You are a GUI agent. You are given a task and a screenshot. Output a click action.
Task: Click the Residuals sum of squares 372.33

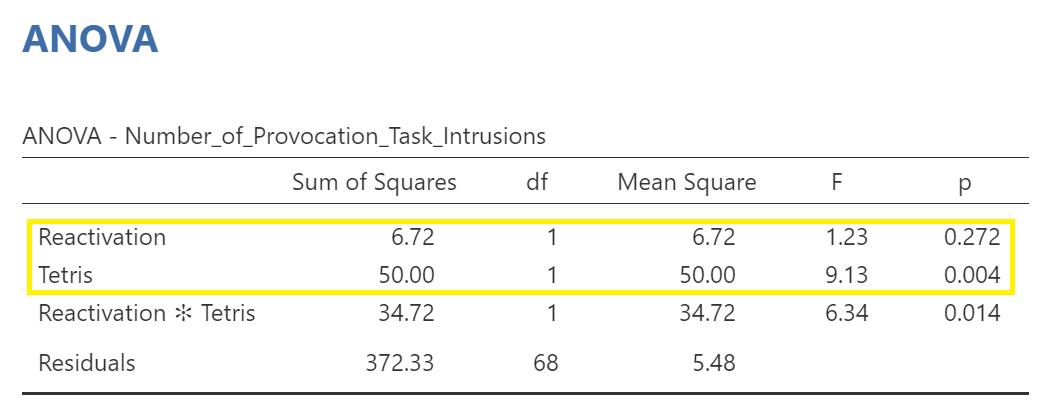[400, 363]
